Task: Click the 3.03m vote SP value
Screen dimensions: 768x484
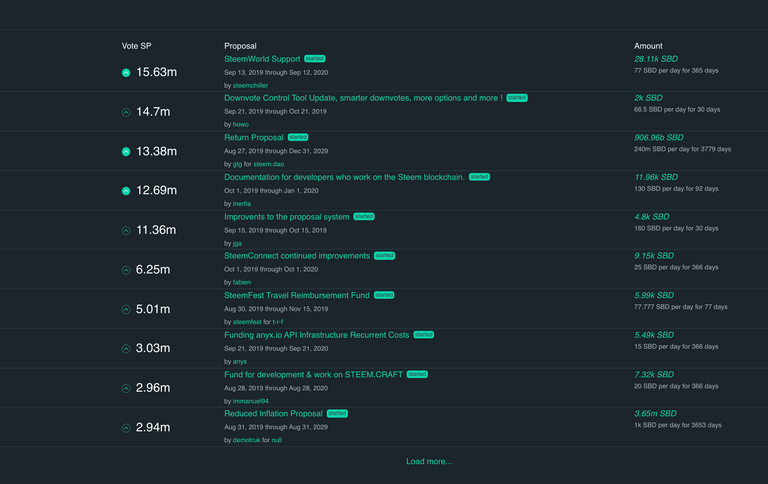Action: 153,348
